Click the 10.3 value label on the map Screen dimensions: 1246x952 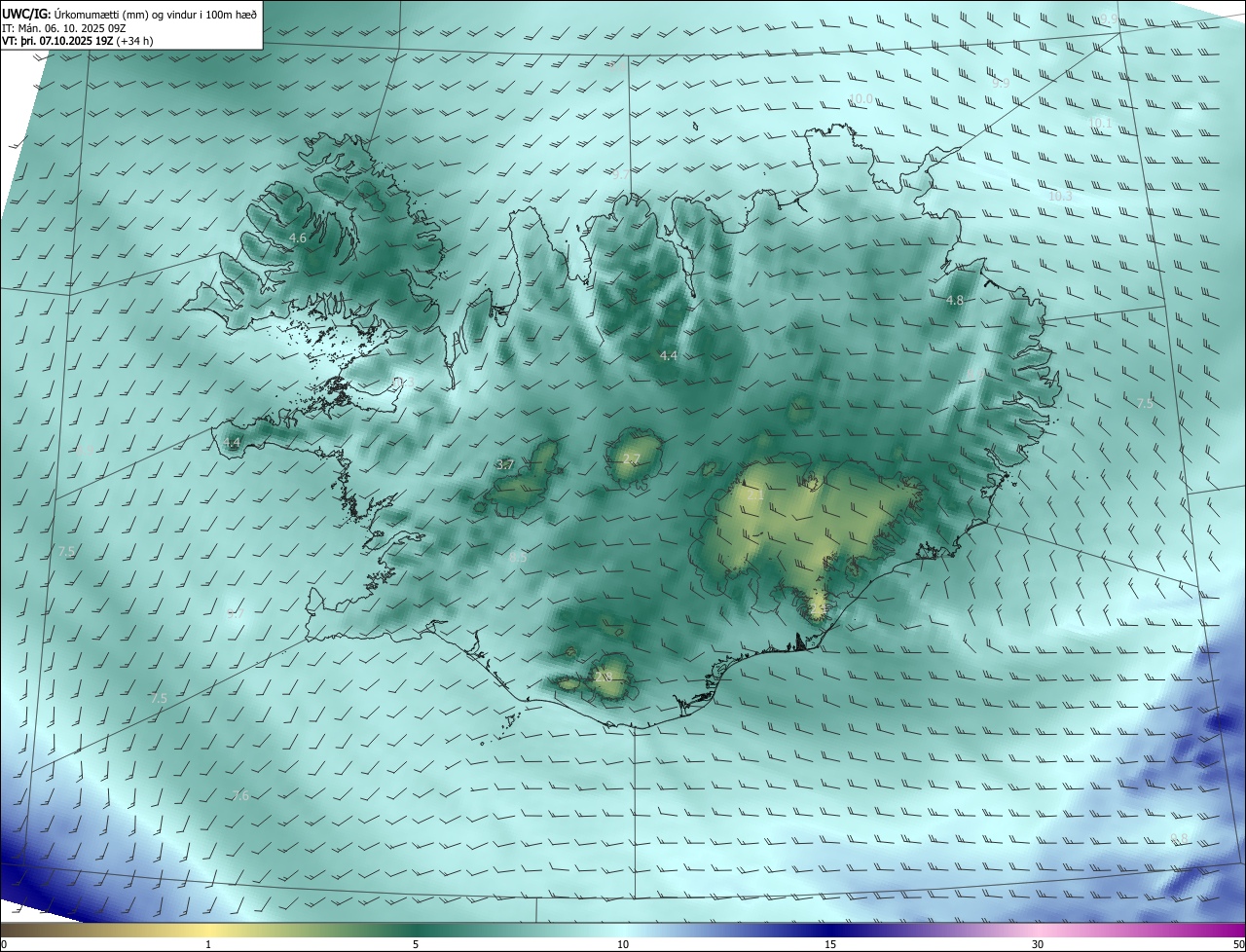click(1060, 197)
